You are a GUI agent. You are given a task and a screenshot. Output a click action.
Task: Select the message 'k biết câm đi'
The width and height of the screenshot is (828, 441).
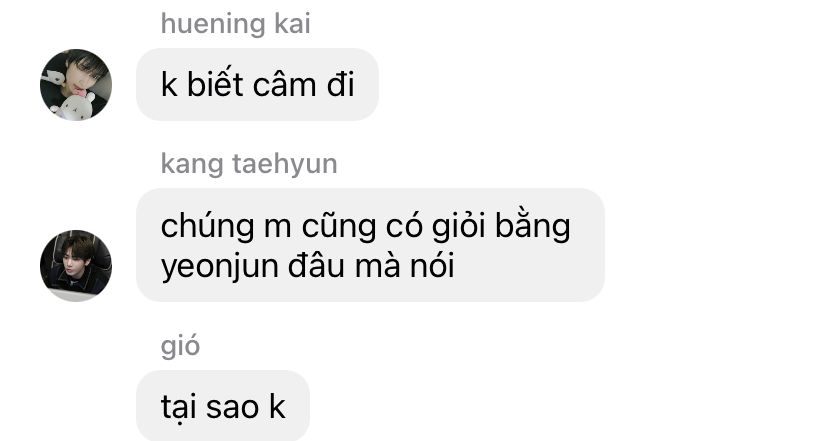pyautogui.click(x=257, y=85)
